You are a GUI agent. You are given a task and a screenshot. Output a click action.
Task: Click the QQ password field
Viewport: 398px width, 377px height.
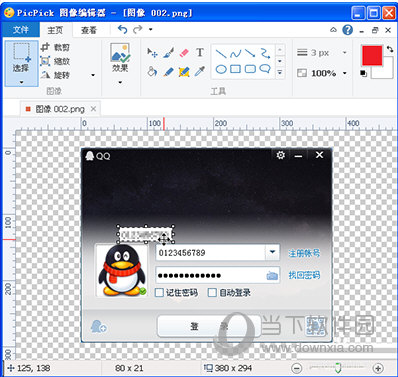[217, 275]
